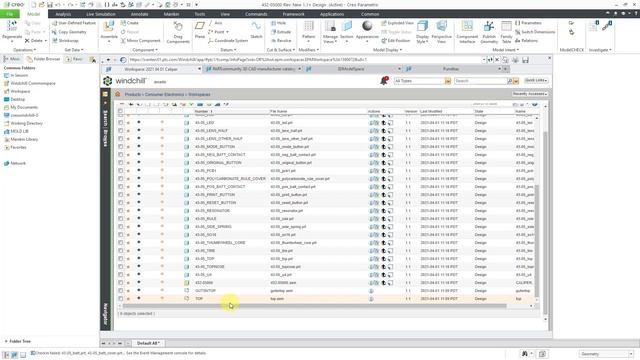Click the Open folder icon in quick access toolbar
Viewport: 640px width, 360px height.
(42, 5)
